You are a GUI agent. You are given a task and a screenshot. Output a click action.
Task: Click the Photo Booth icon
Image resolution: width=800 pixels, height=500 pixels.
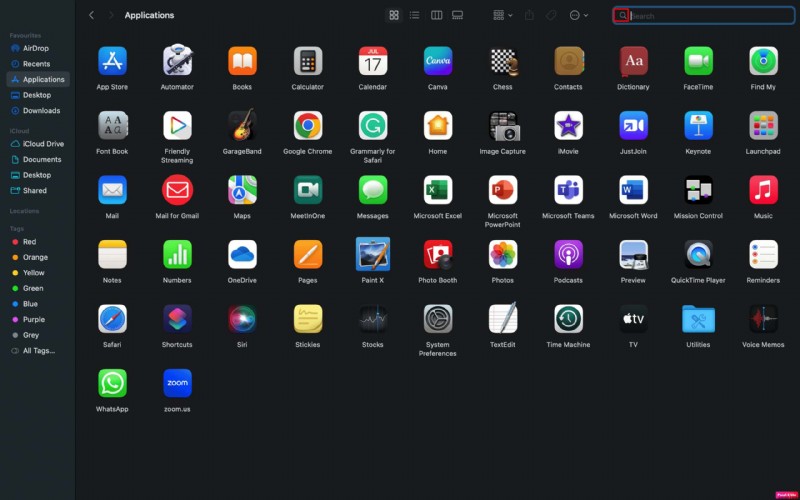tap(438, 254)
